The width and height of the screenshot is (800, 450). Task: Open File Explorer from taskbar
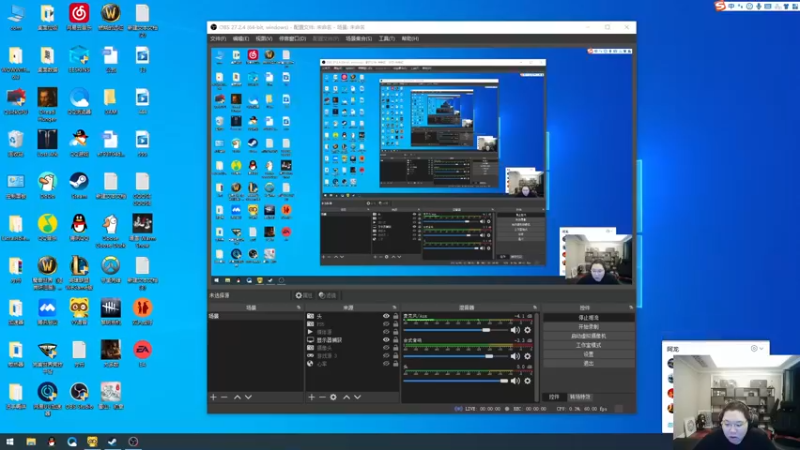point(31,442)
